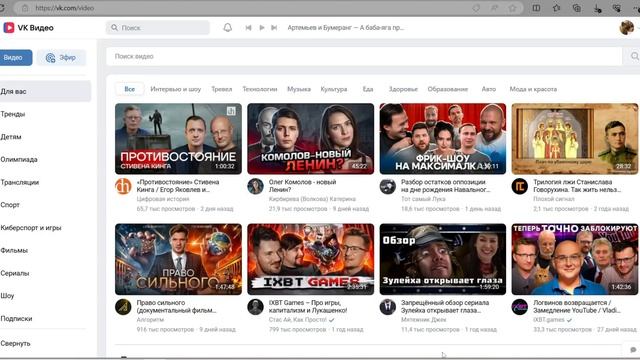This screenshot has height=360, width=640.
Task: Open title Логвинов возвращается
Action: (577, 306)
